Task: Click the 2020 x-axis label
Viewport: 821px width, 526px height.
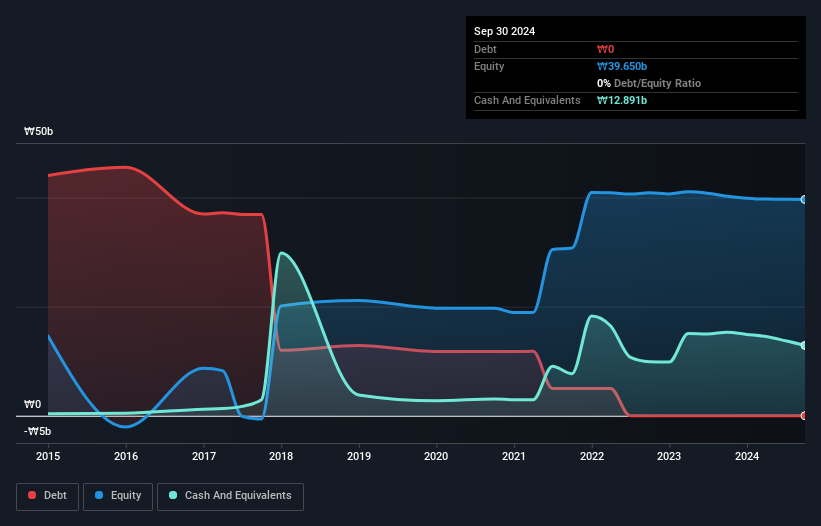Action: click(x=436, y=456)
